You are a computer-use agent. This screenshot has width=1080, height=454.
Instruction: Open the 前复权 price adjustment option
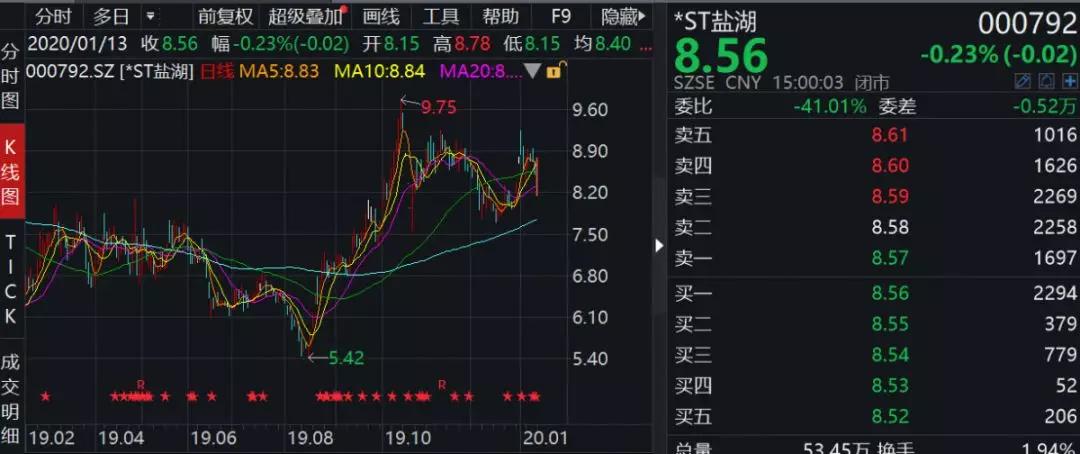226,15
